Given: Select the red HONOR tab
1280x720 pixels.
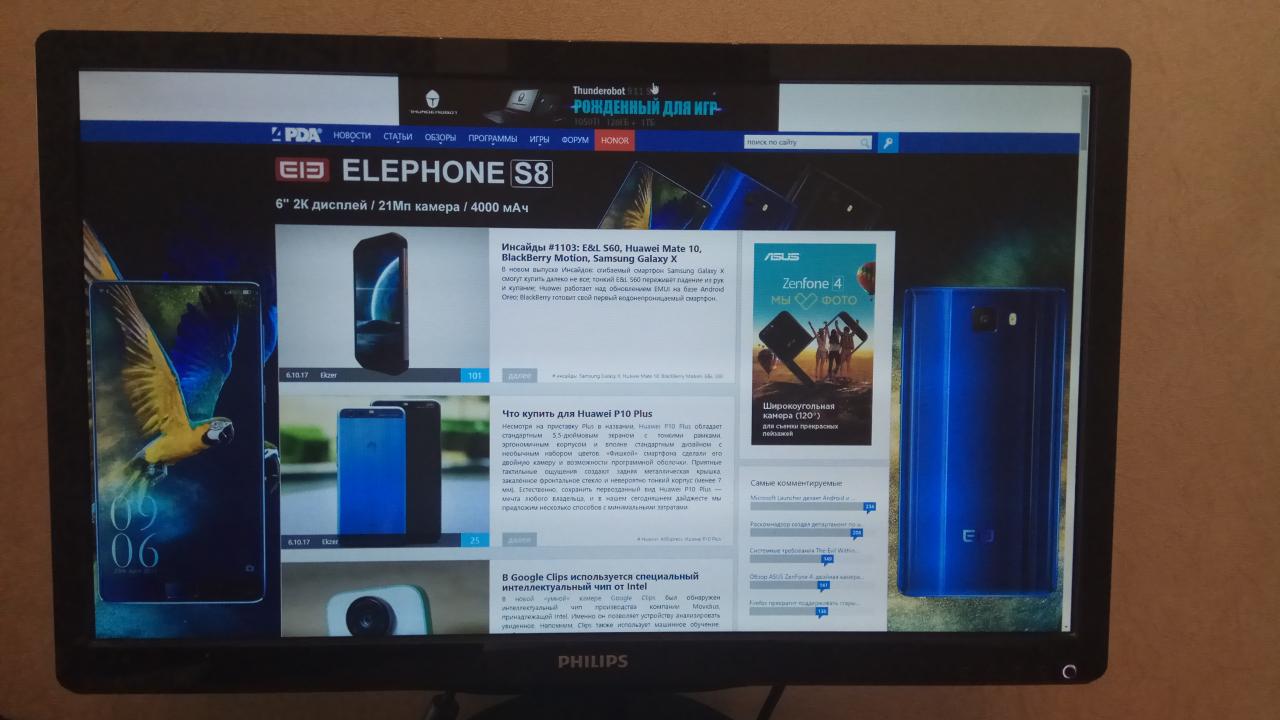Looking at the screenshot, I should click(614, 140).
